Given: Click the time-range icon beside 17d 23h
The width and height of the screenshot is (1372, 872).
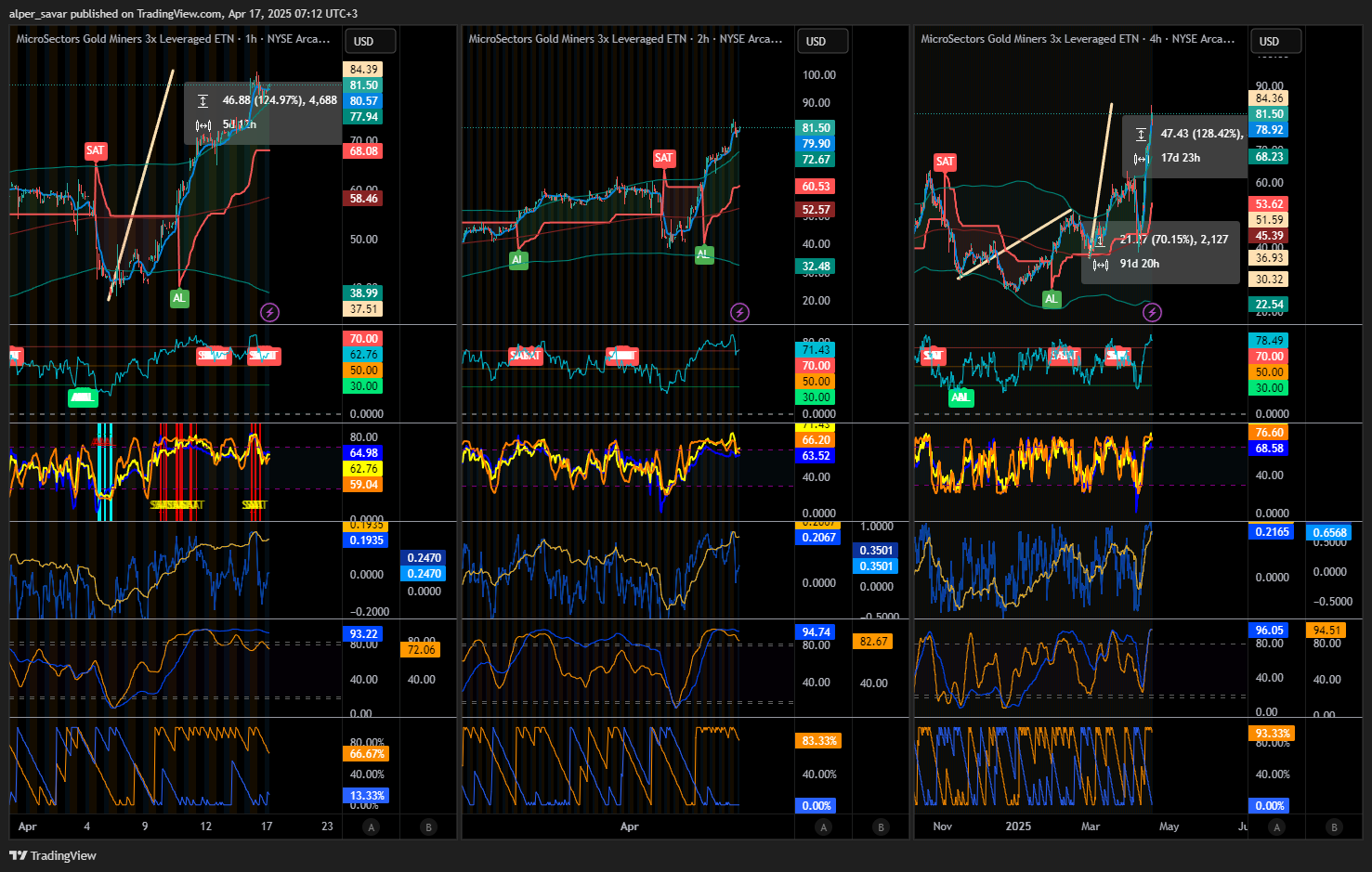Looking at the screenshot, I should [1141, 158].
